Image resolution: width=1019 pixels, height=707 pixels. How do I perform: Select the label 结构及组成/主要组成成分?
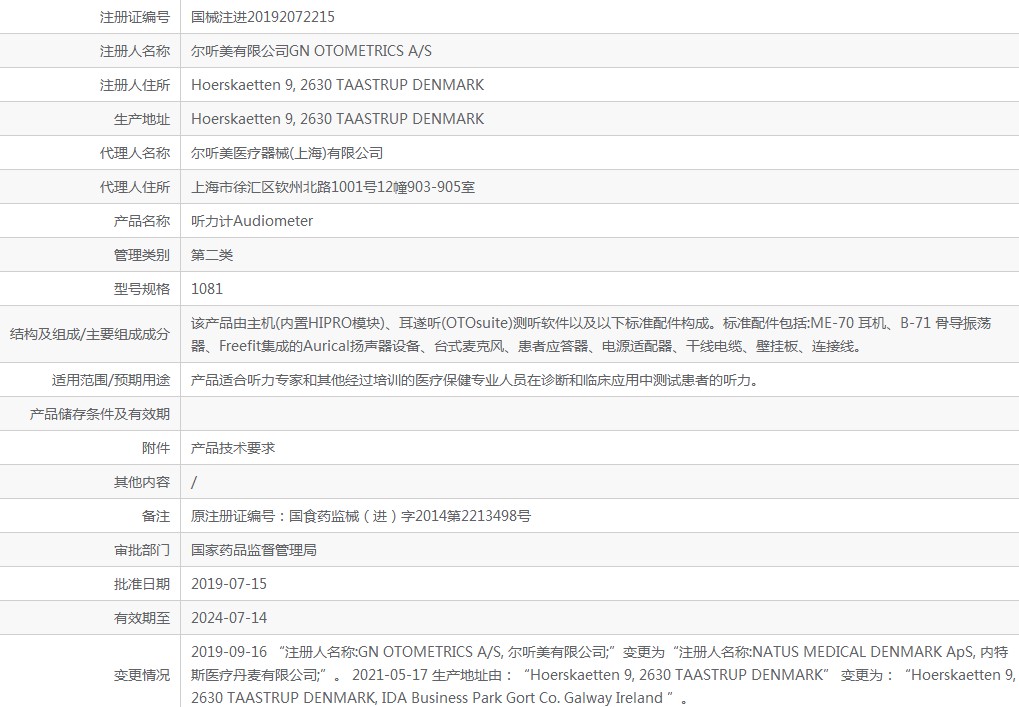click(90, 334)
